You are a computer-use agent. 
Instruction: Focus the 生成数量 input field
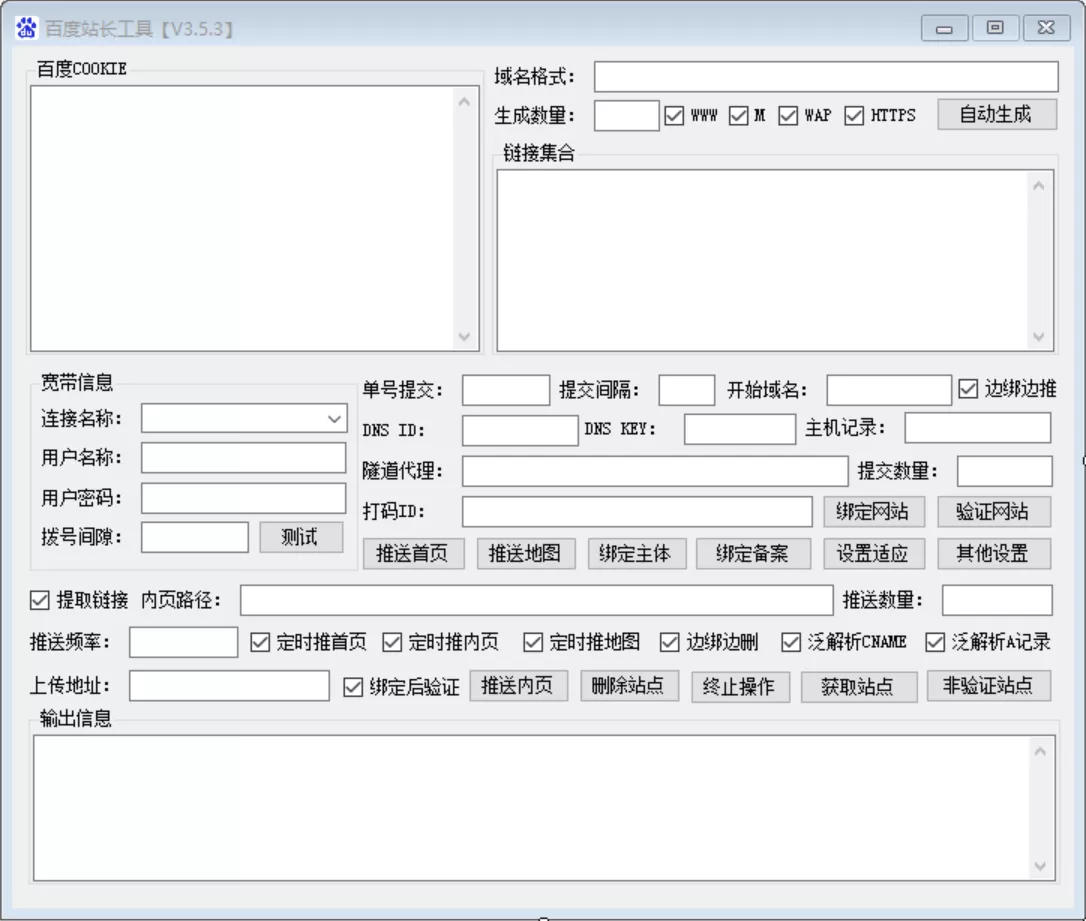point(626,116)
